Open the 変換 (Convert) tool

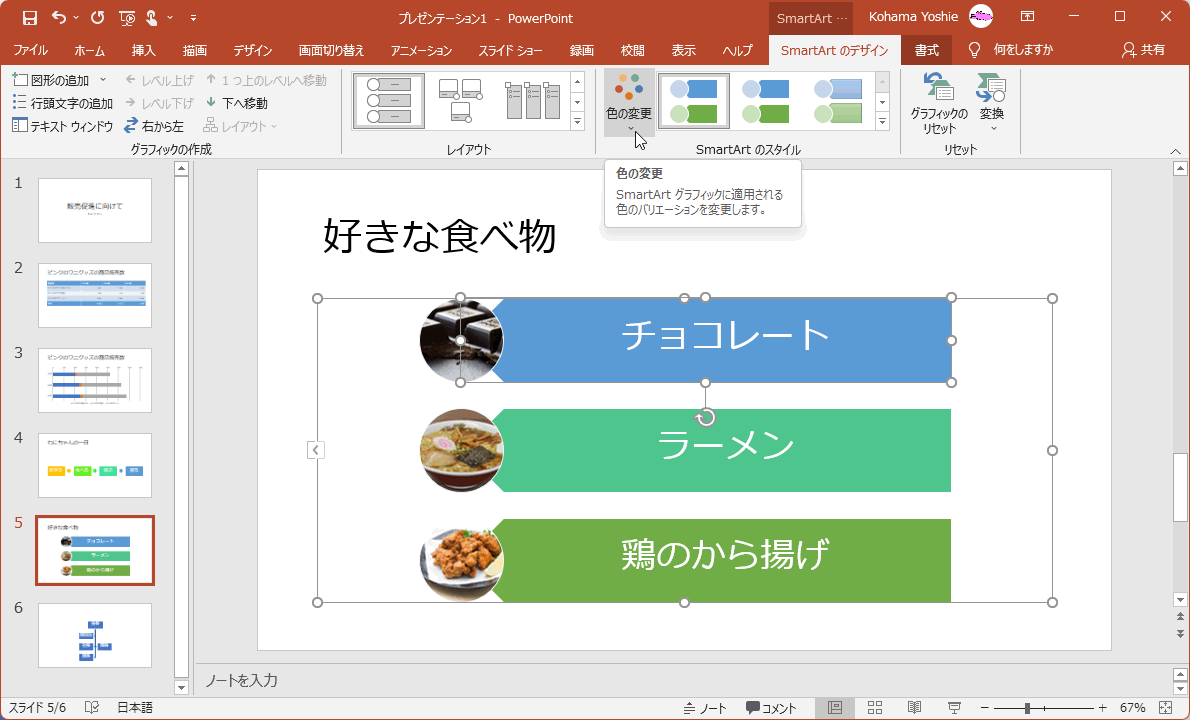990,100
